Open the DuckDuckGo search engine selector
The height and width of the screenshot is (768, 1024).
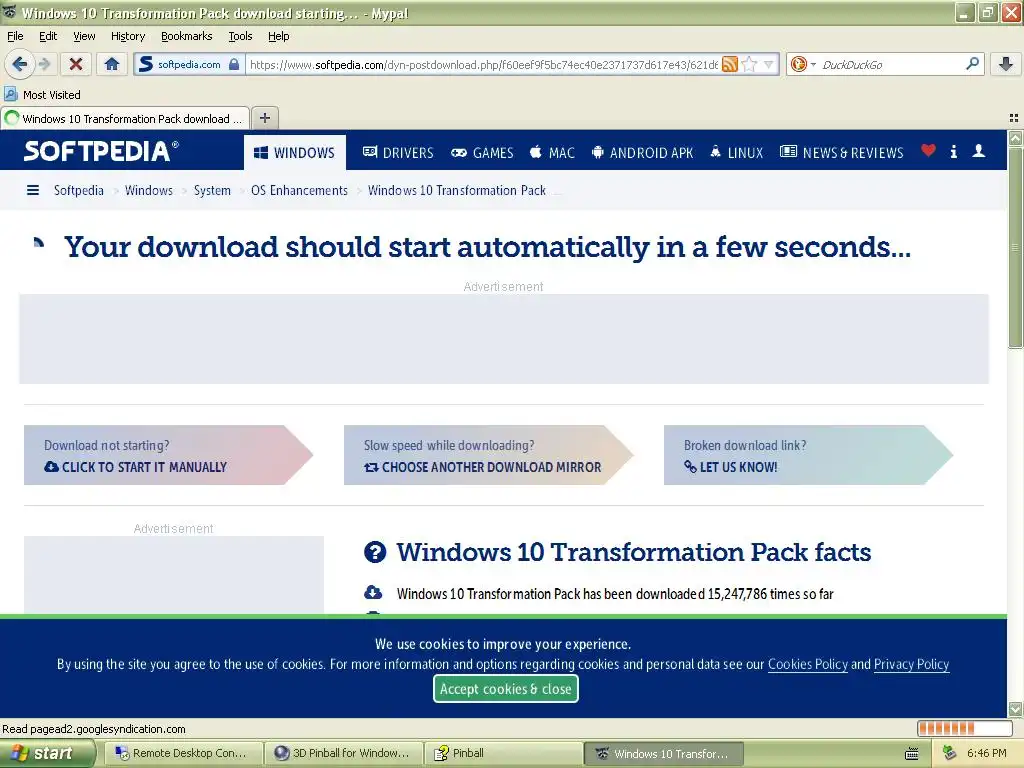pyautogui.click(x=803, y=64)
